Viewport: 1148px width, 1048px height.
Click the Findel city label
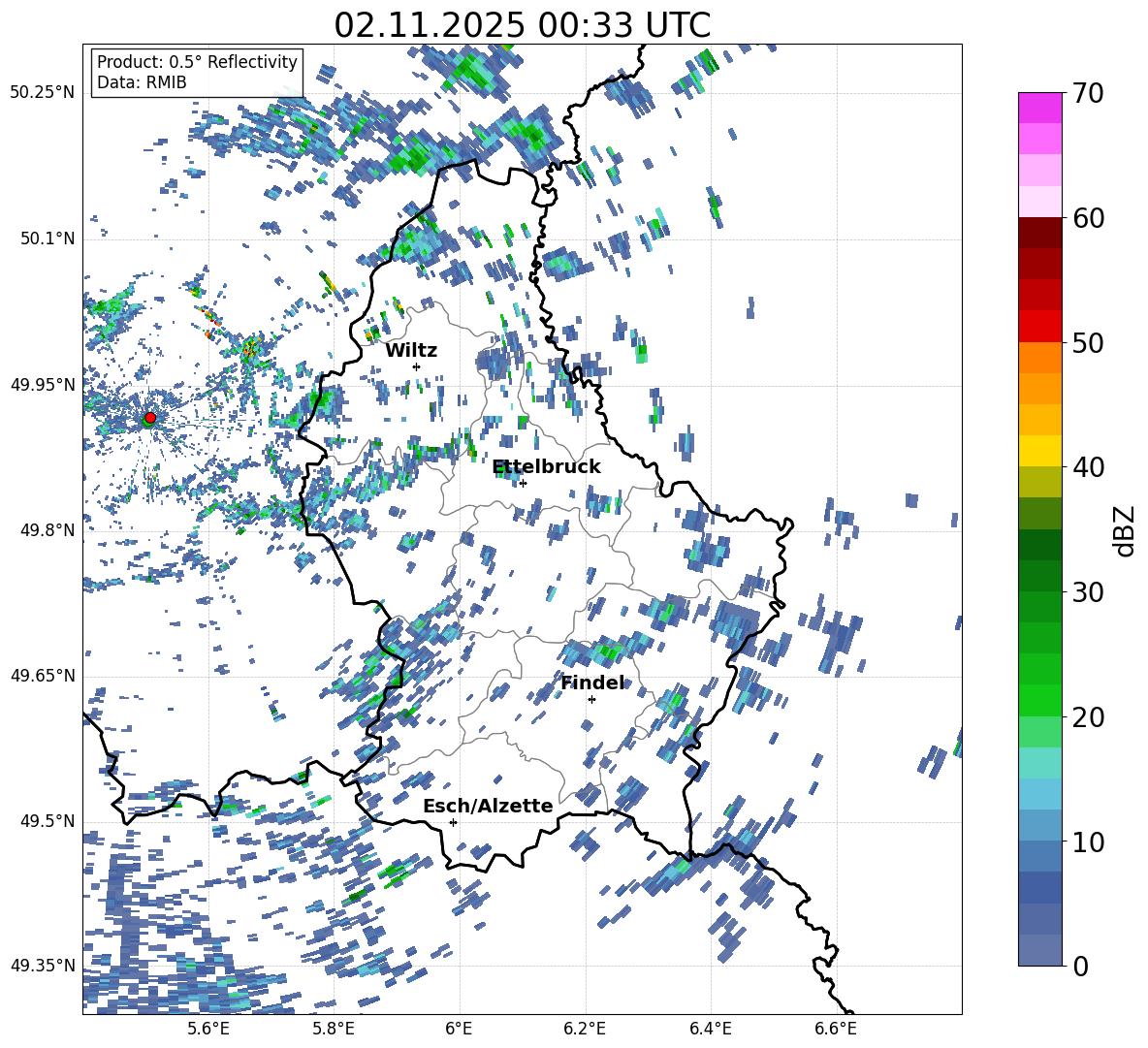point(592,683)
